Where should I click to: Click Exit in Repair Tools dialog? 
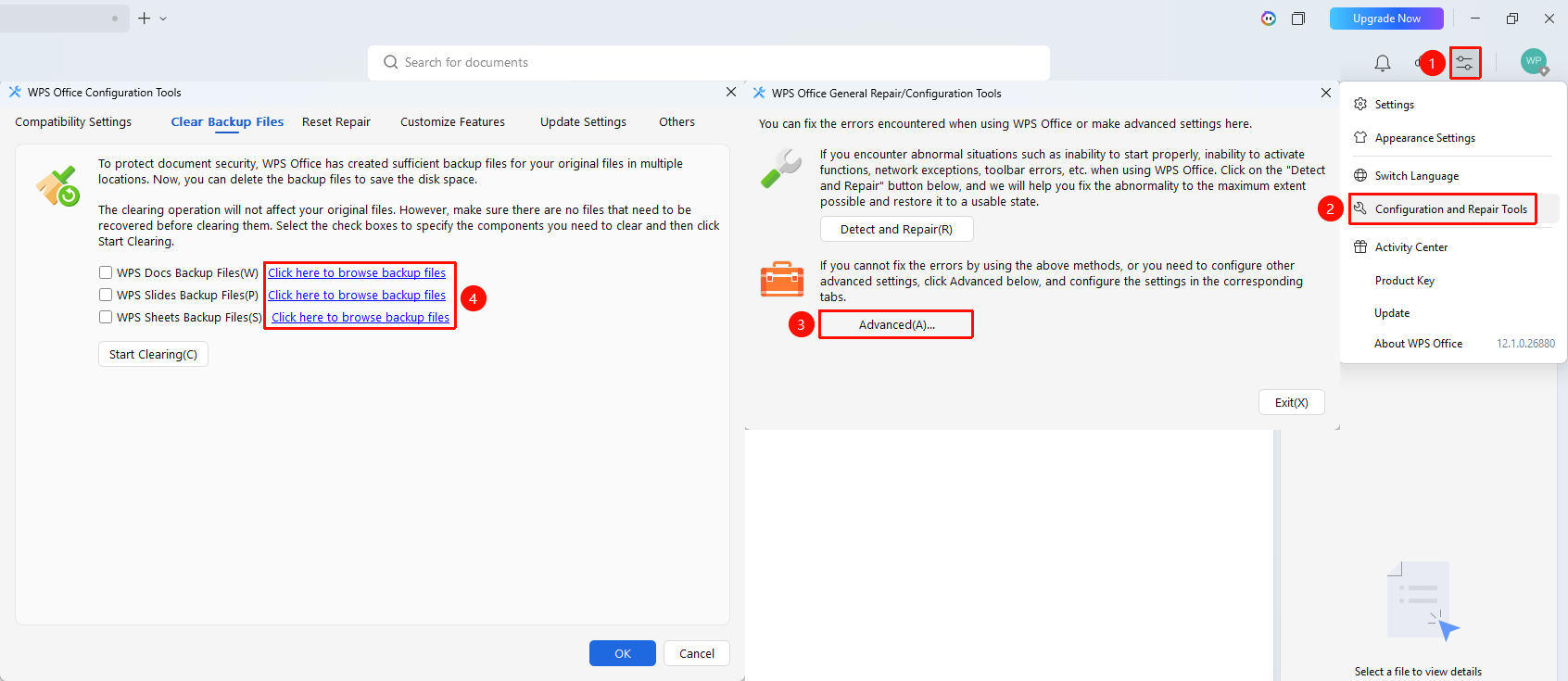click(x=1292, y=402)
